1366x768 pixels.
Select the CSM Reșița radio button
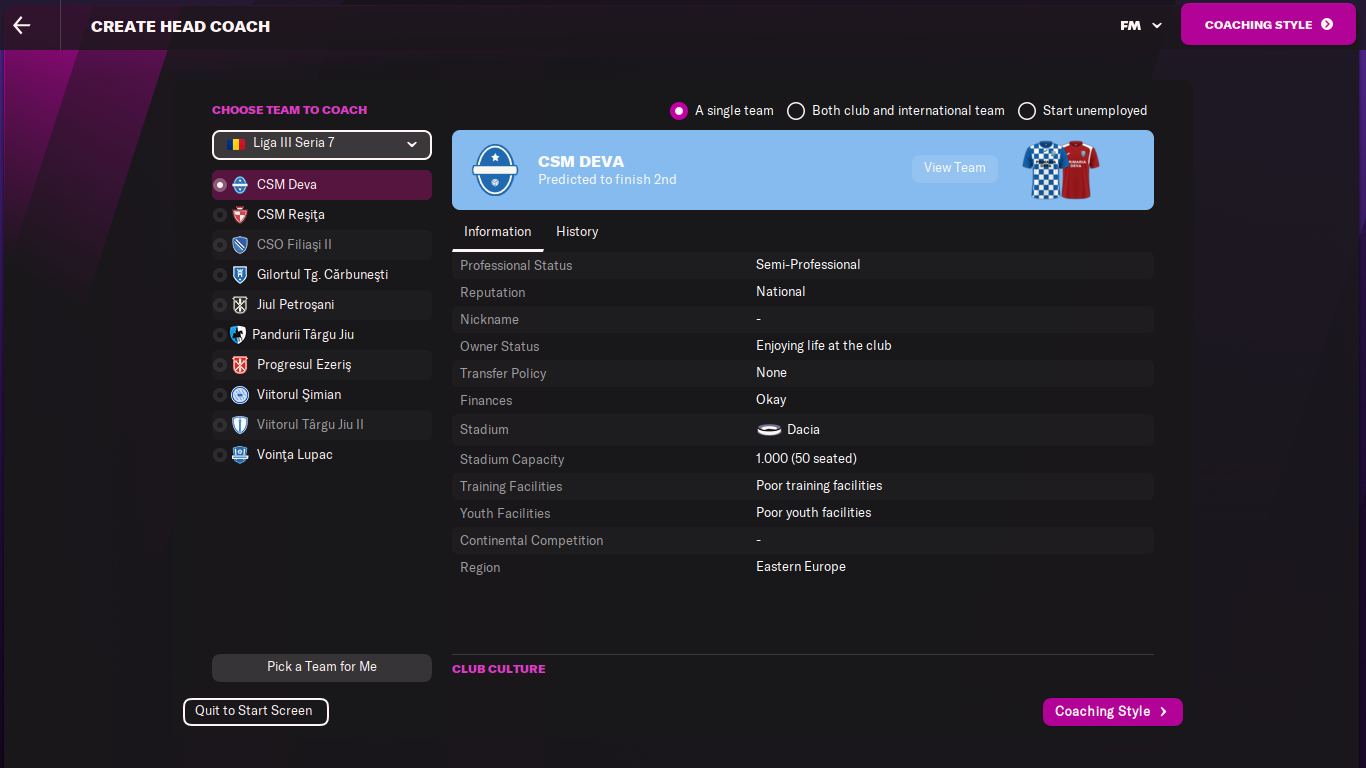(x=220, y=215)
